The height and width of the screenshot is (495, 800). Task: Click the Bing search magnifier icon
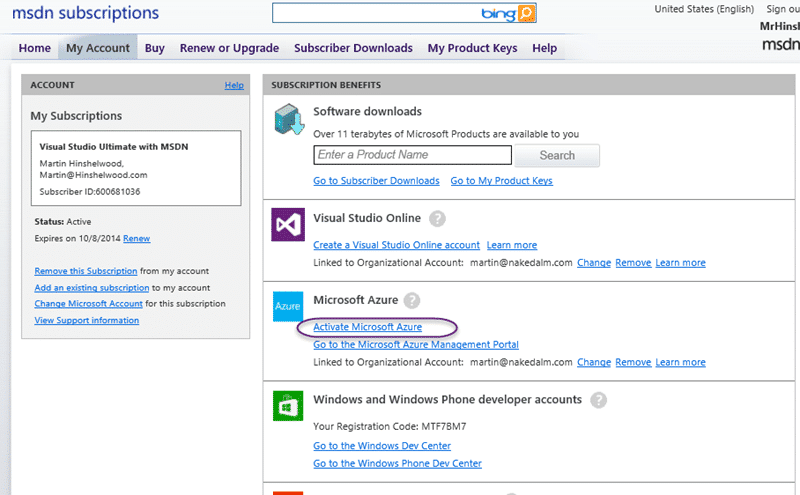(527, 13)
